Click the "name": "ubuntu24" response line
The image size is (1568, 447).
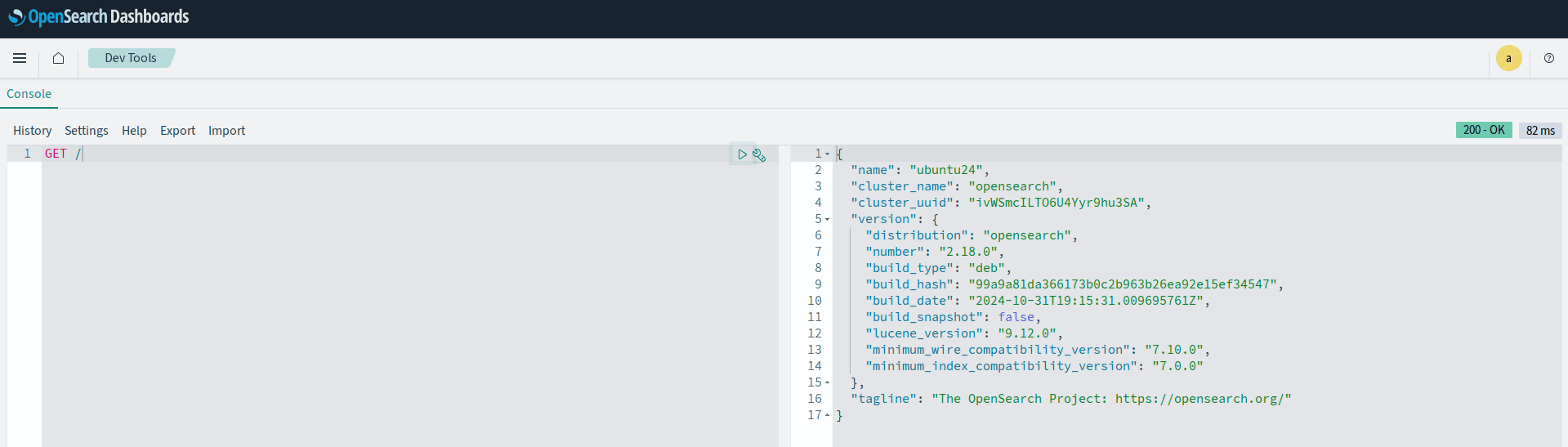[x=920, y=170]
